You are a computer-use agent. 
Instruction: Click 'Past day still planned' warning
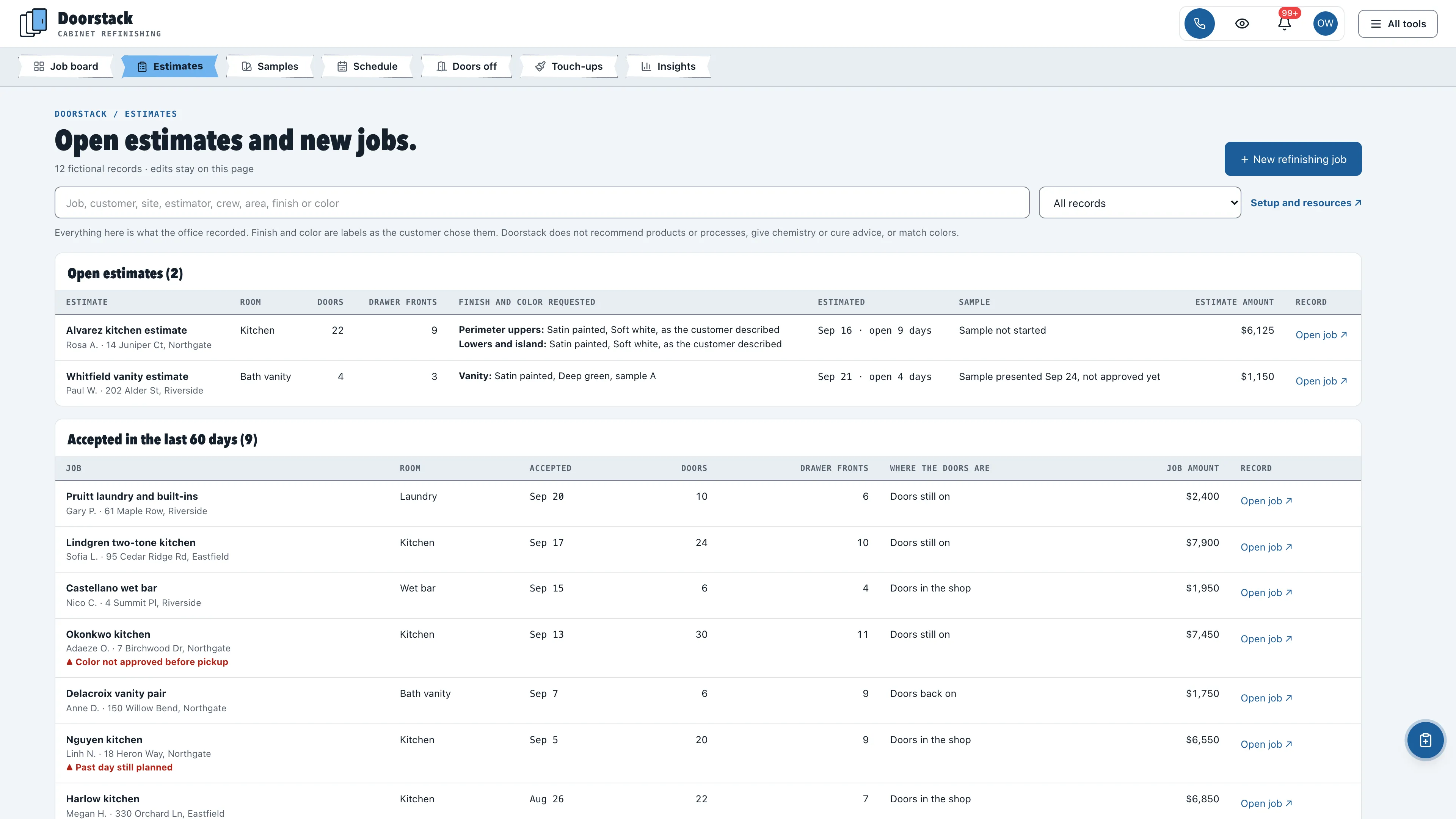click(x=119, y=767)
